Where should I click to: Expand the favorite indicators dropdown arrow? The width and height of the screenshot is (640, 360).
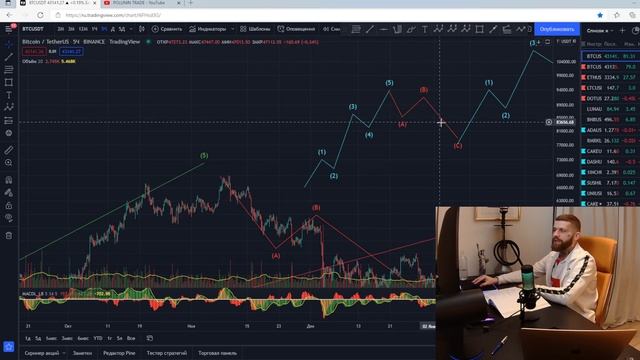[x=233, y=29]
